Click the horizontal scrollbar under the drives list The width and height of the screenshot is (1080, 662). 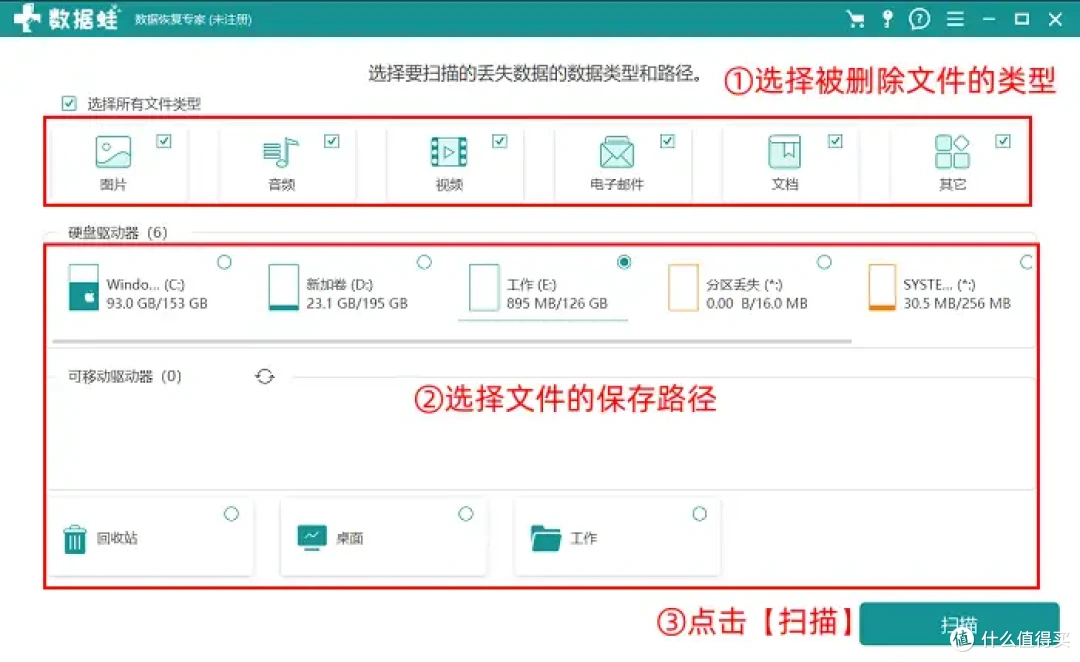point(450,341)
